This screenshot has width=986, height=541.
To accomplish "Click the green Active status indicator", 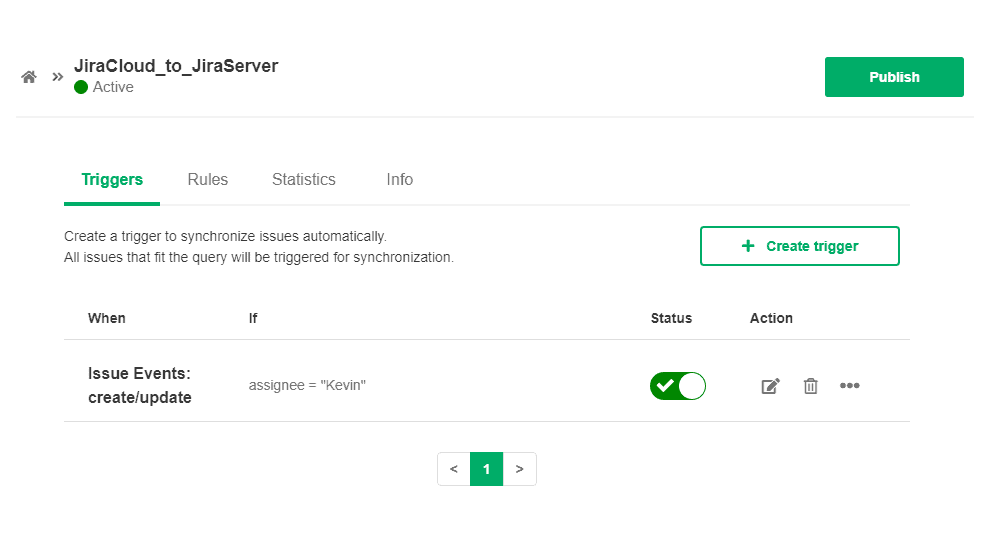I will coord(80,87).
